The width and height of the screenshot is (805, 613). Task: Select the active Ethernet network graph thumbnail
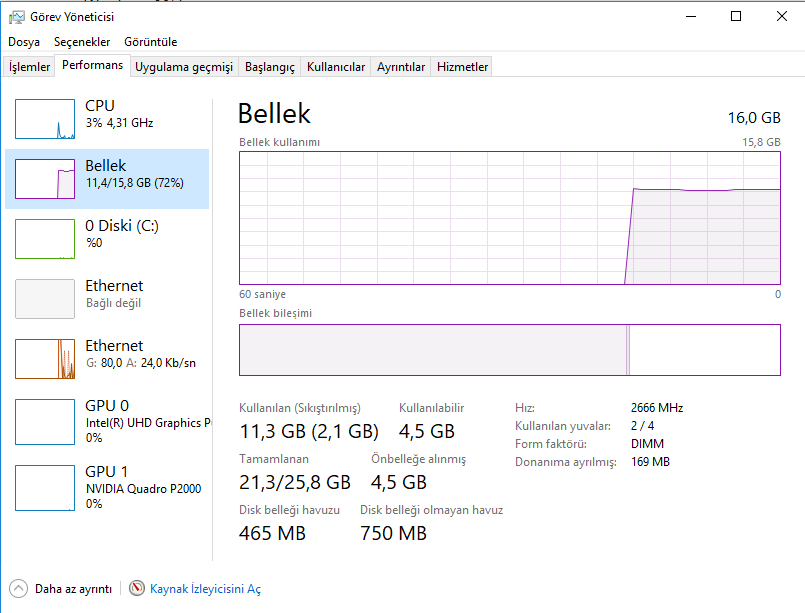(45, 359)
